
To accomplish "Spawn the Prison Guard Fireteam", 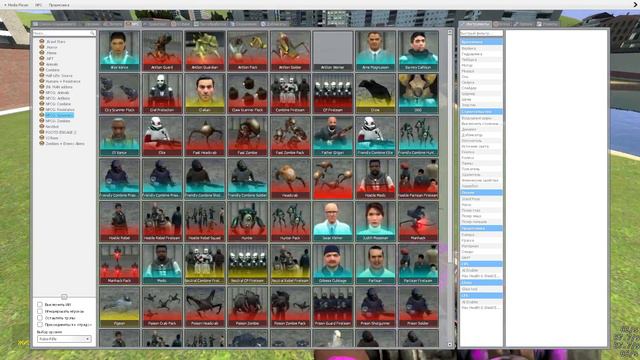I will coord(333,307).
